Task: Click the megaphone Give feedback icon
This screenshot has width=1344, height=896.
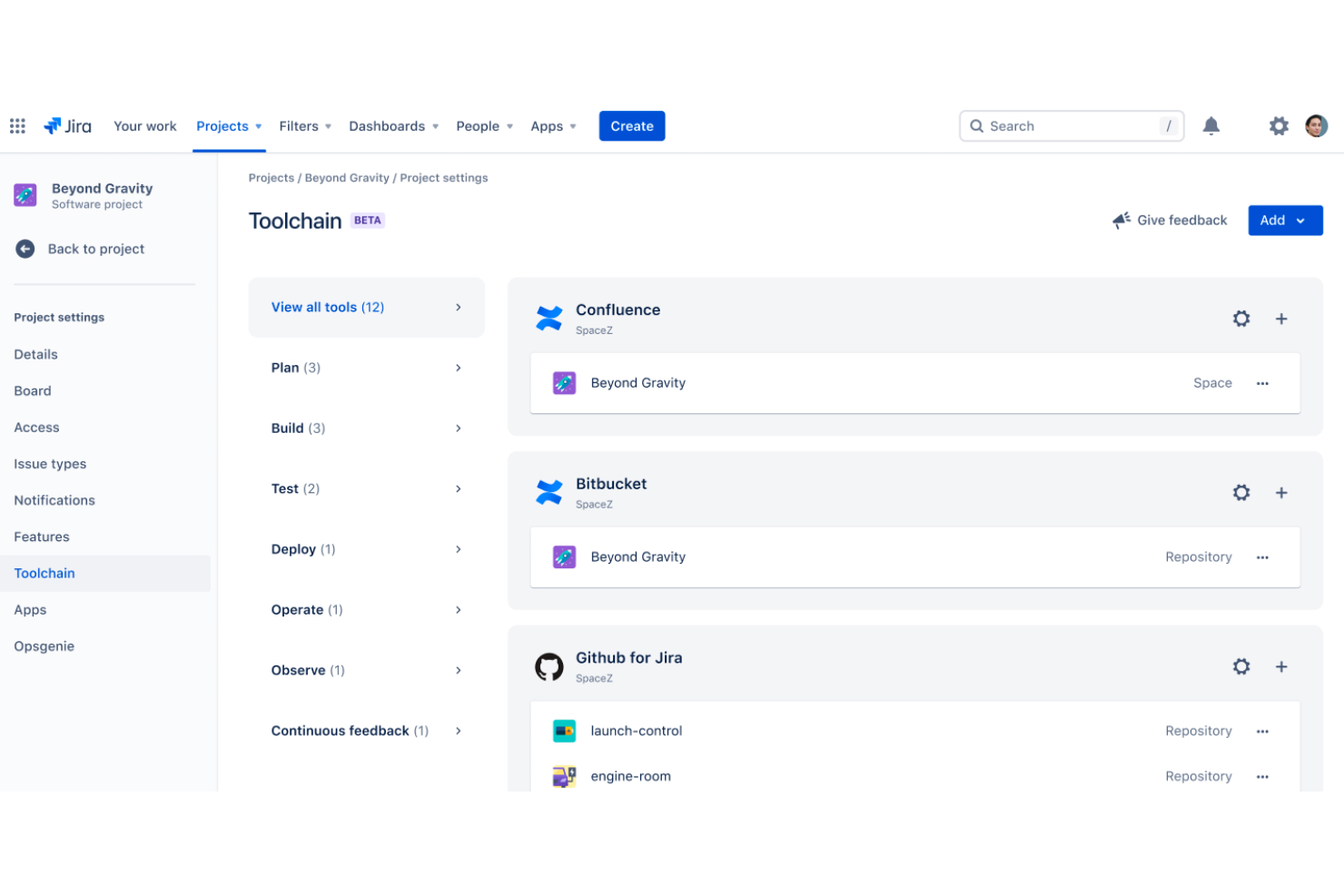Action: (x=1122, y=221)
